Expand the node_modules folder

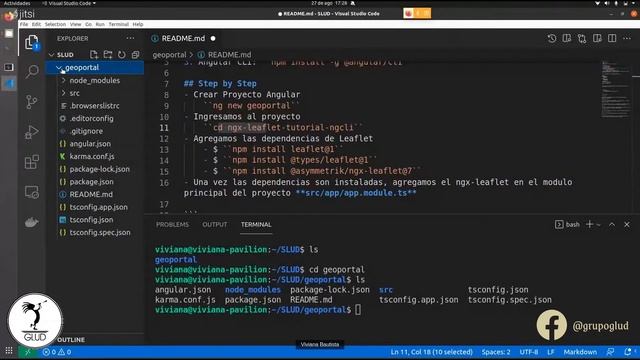[64, 80]
